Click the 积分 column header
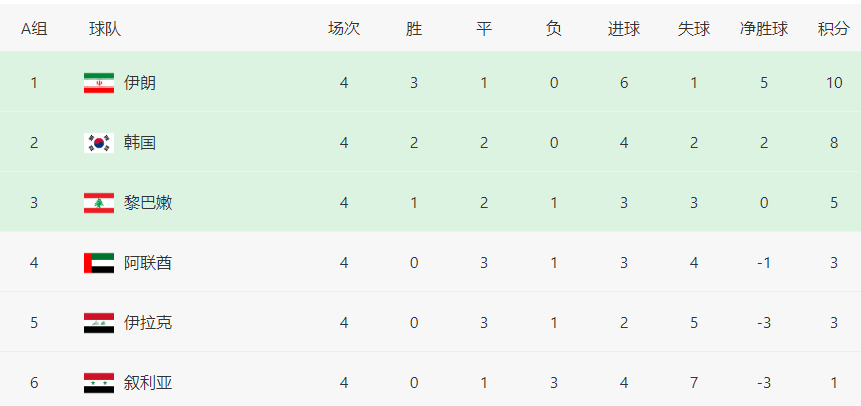Viewport: 861px width, 406px height. (x=834, y=29)
